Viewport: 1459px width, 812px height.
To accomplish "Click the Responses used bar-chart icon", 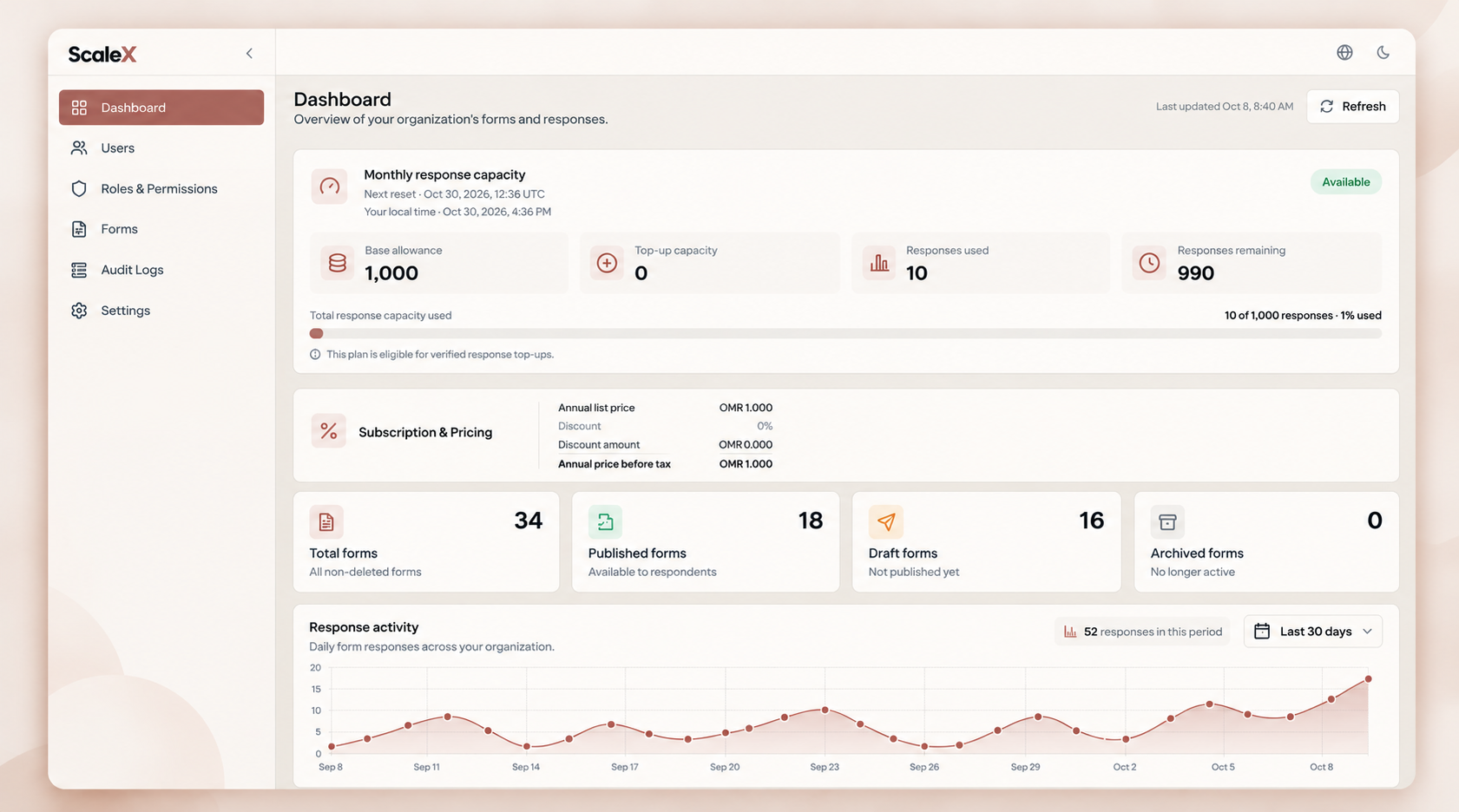I will (879, 263).
